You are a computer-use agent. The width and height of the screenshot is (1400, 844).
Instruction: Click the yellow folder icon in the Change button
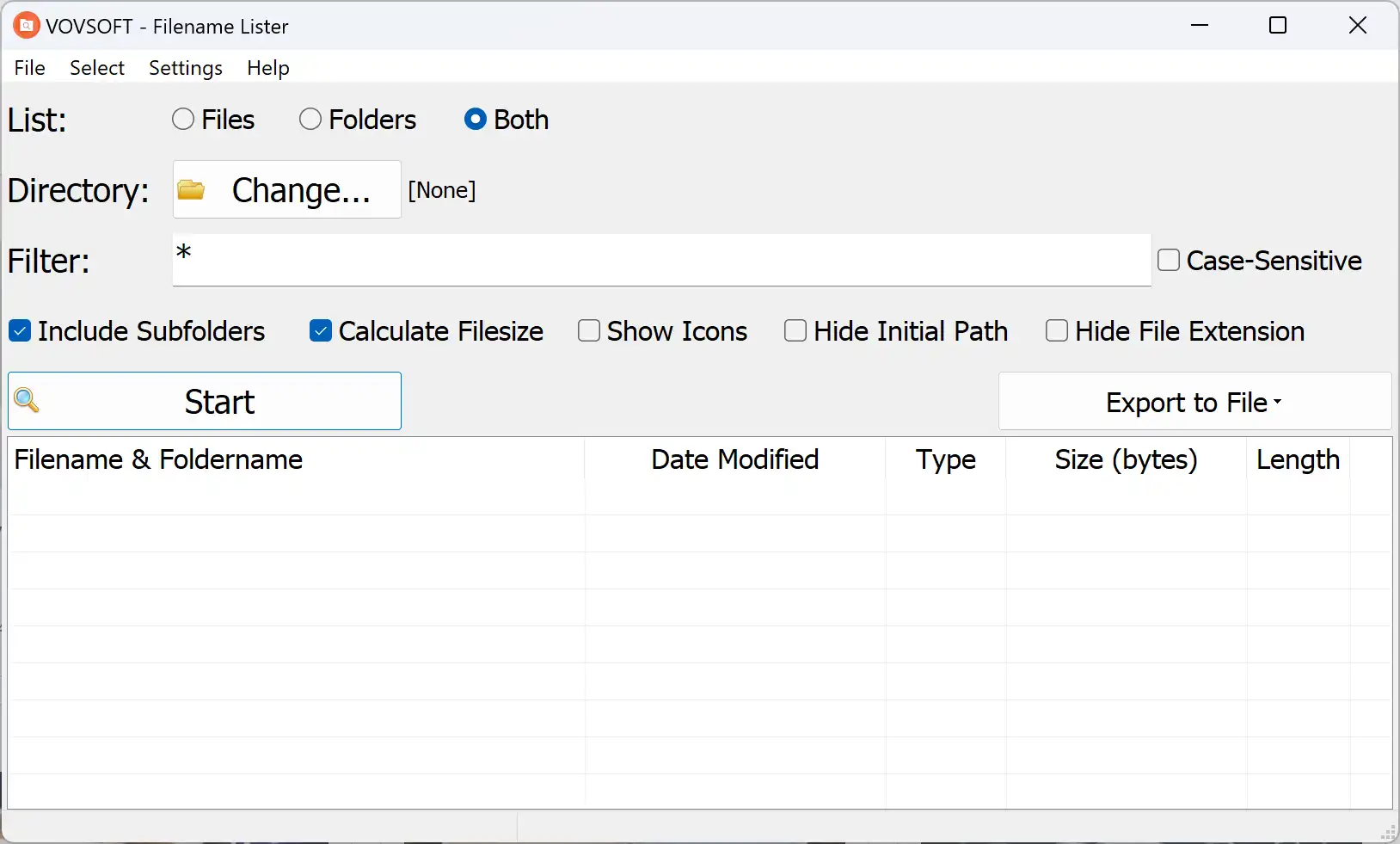coord(192,190)
